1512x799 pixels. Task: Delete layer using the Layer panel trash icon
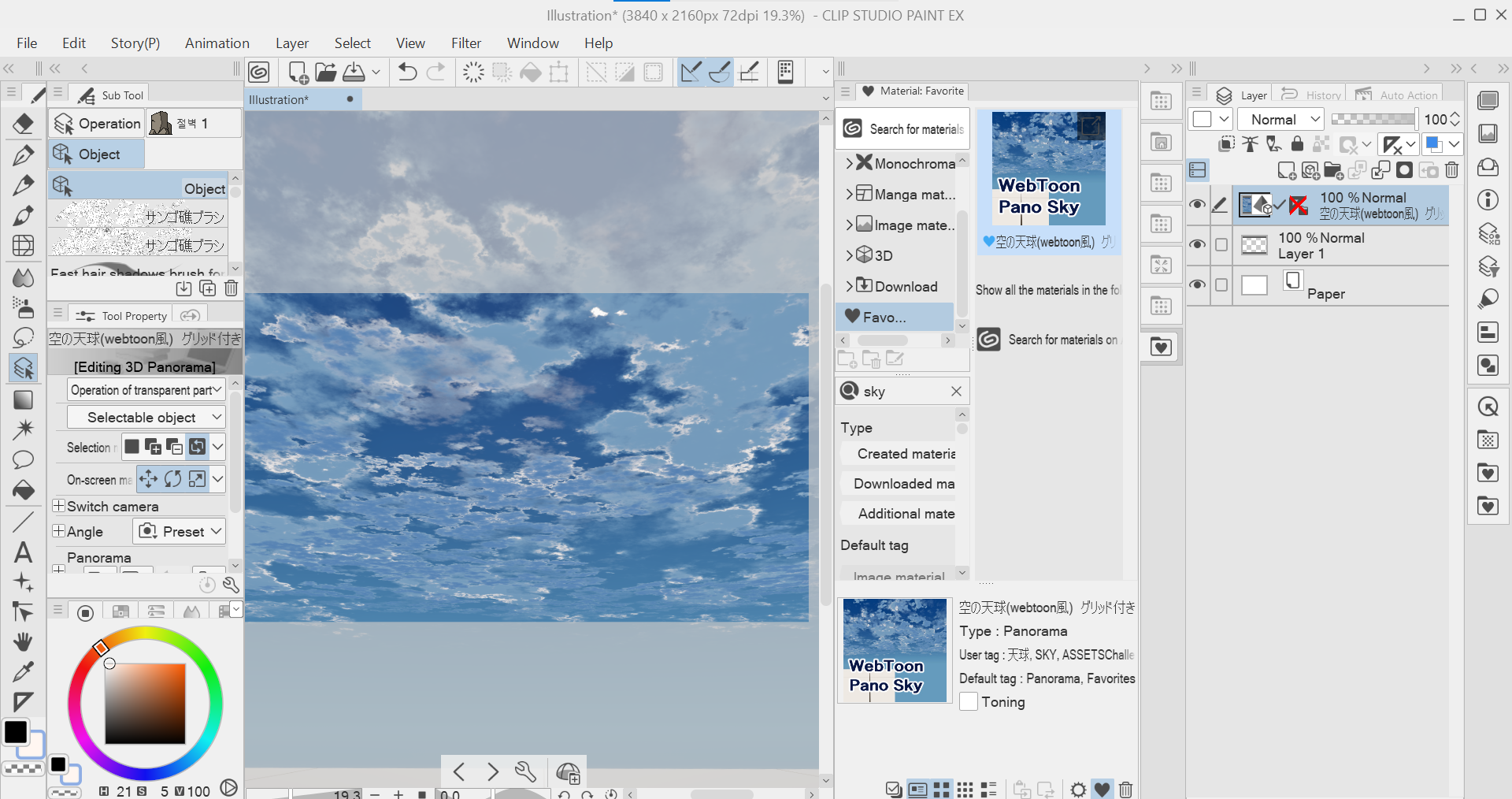coord(1451,170)
